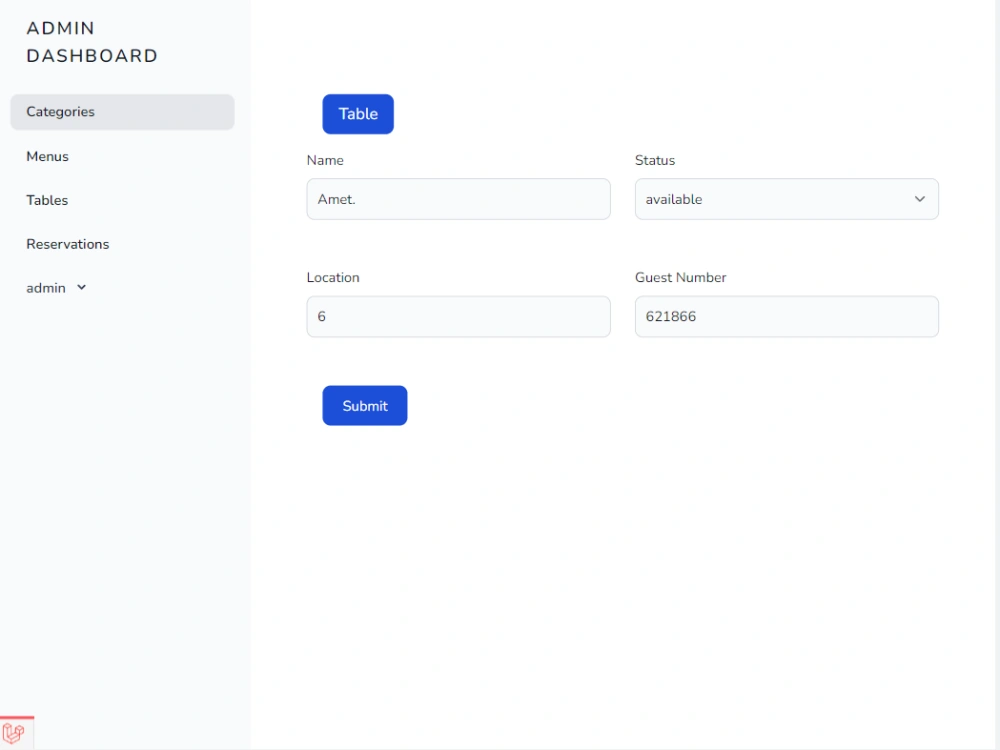
Task: Click the Status dropdown arrow icon
Action: pos(920,199)
